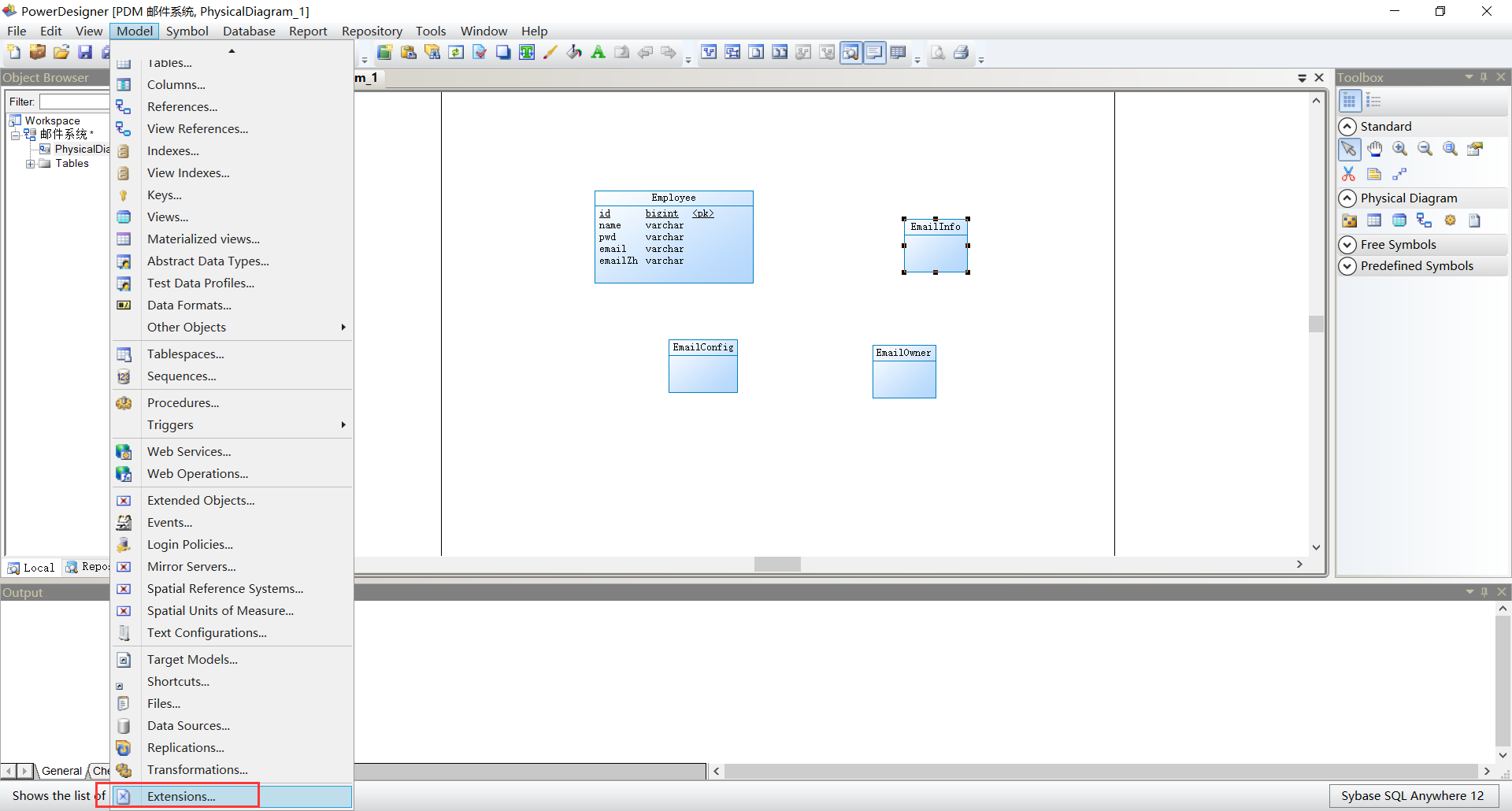The image size is (1512, 811).
Task: Select Views... in the Model menu
Action: click(232, 217)
